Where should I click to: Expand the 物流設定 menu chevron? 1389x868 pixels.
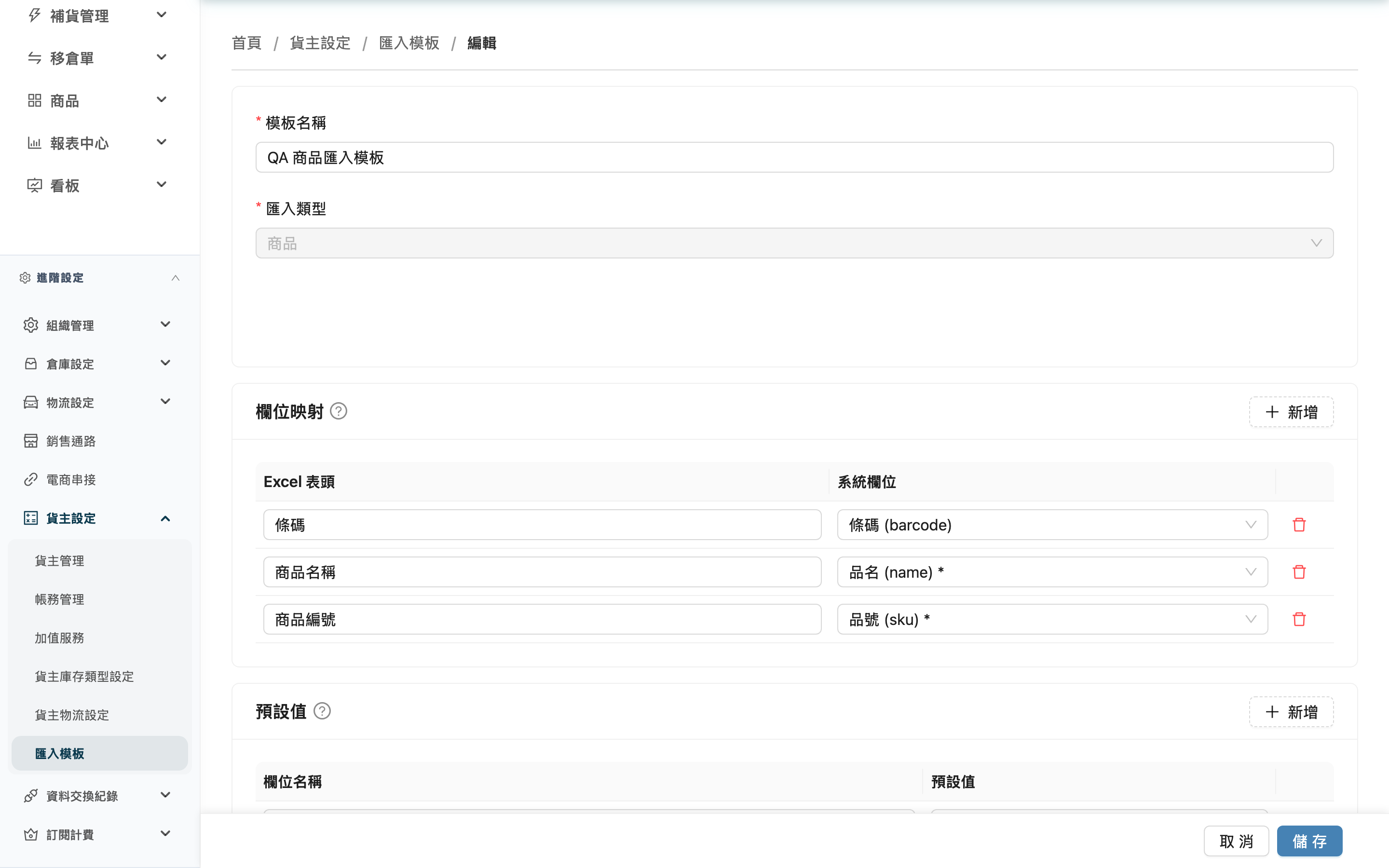(165, 401)
